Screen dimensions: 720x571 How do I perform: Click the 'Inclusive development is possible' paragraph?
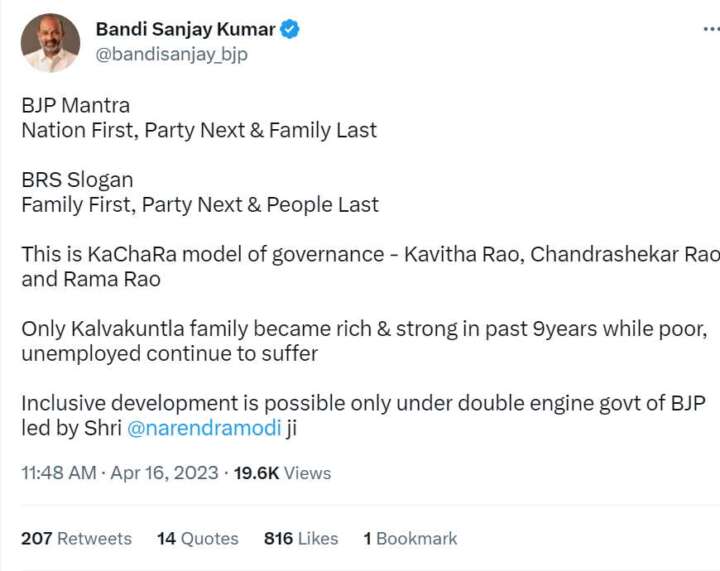pyautogui.click(x=360, y=404)
